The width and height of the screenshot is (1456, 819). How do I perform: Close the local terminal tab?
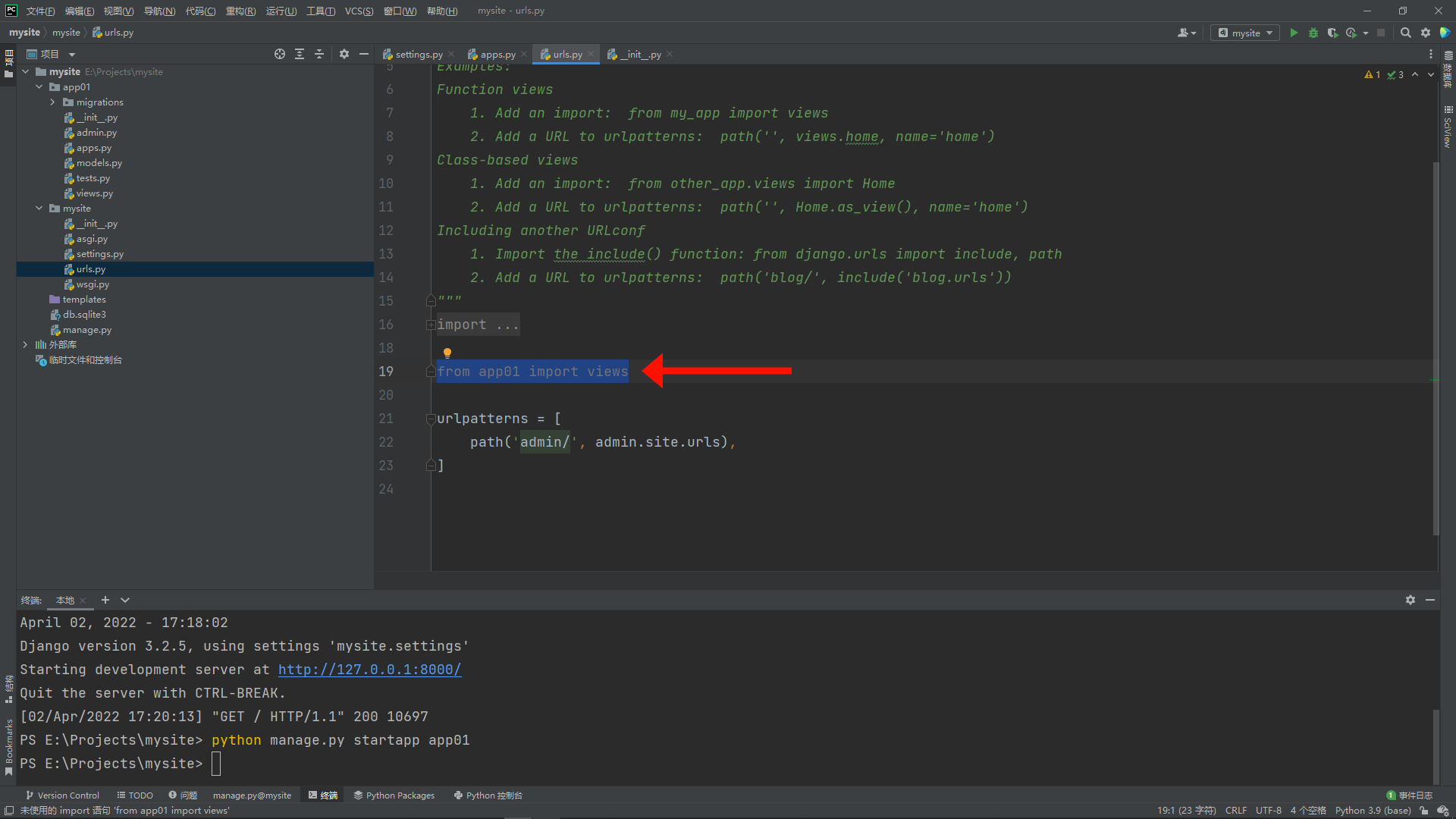83,601
